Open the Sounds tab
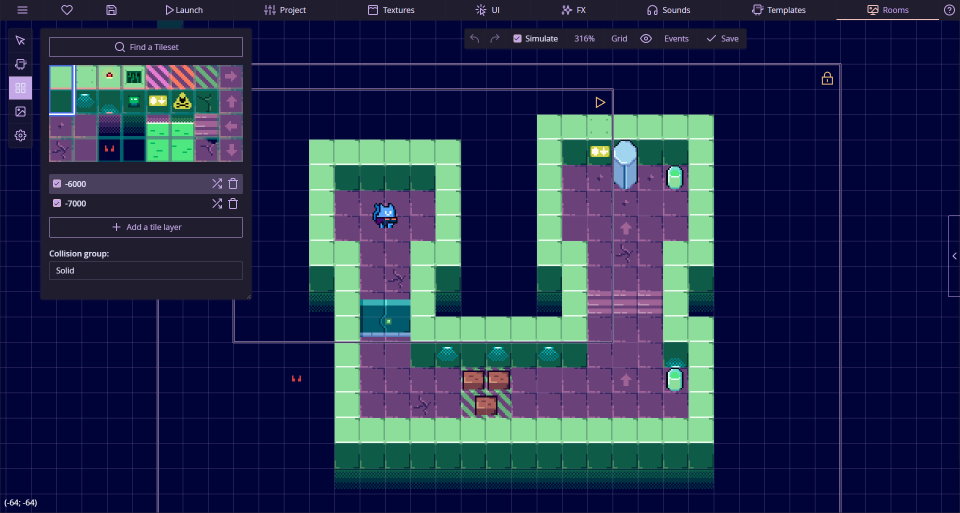This screenshot has height=513, width=960. [668, 10]
